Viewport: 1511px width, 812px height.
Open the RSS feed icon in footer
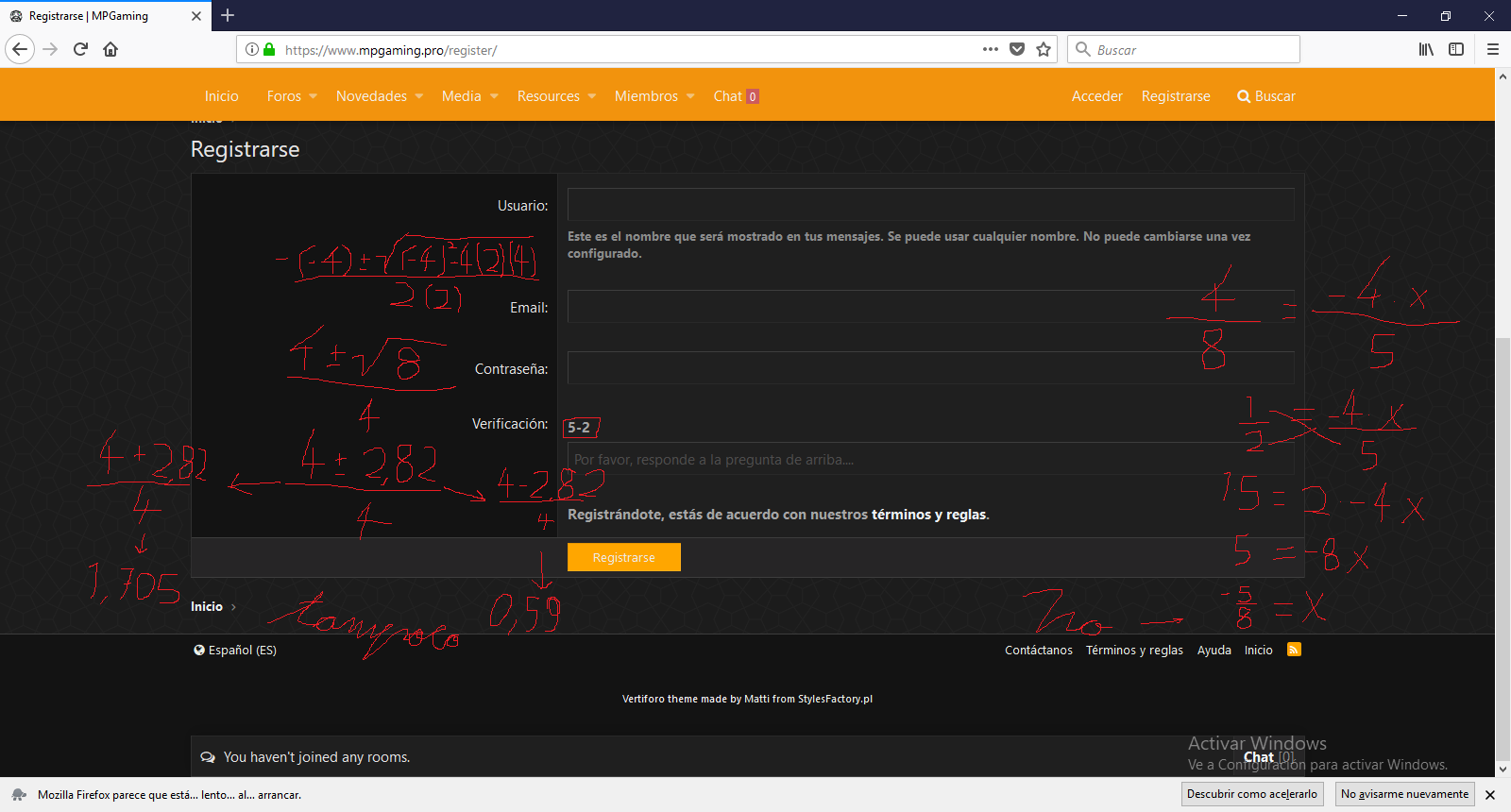pyautogui.click(x=1294, y=650)
